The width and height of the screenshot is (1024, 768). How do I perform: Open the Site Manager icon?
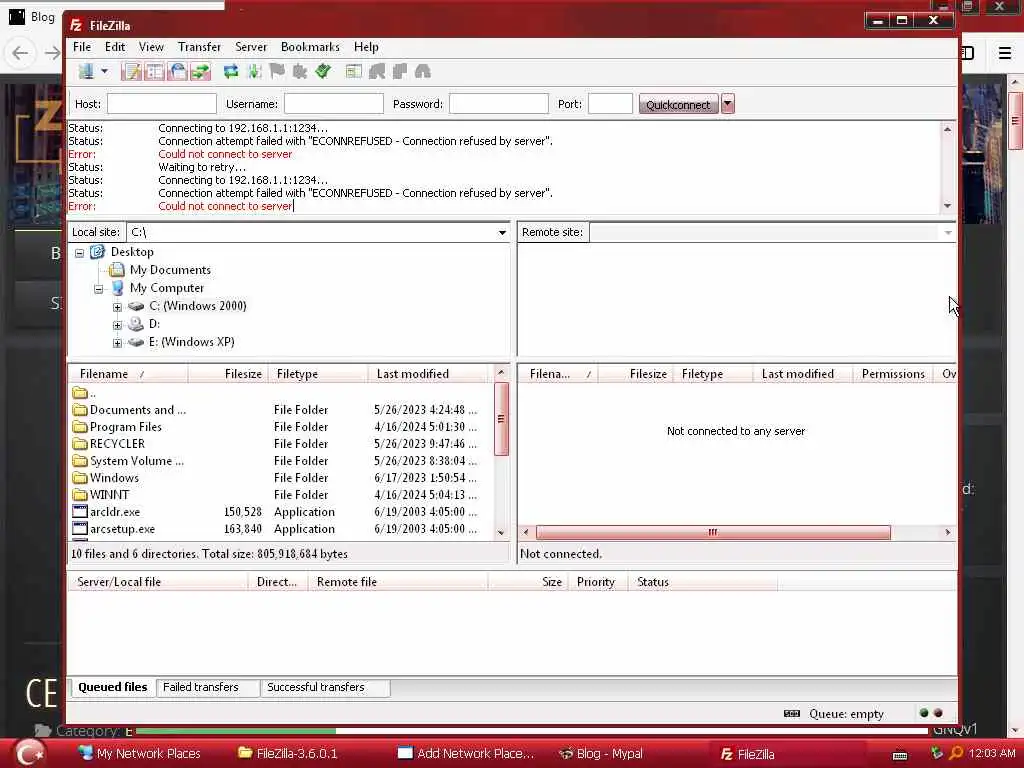pos(86,71)
